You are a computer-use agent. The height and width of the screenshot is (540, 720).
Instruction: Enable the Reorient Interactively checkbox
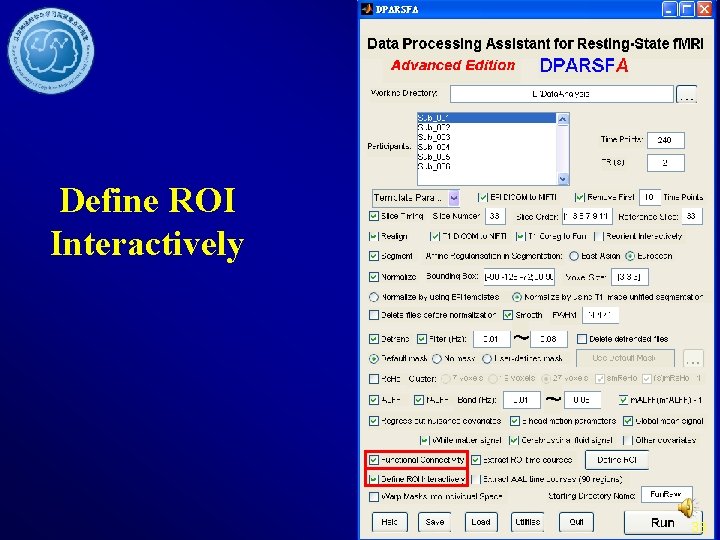tap(599, 236)
